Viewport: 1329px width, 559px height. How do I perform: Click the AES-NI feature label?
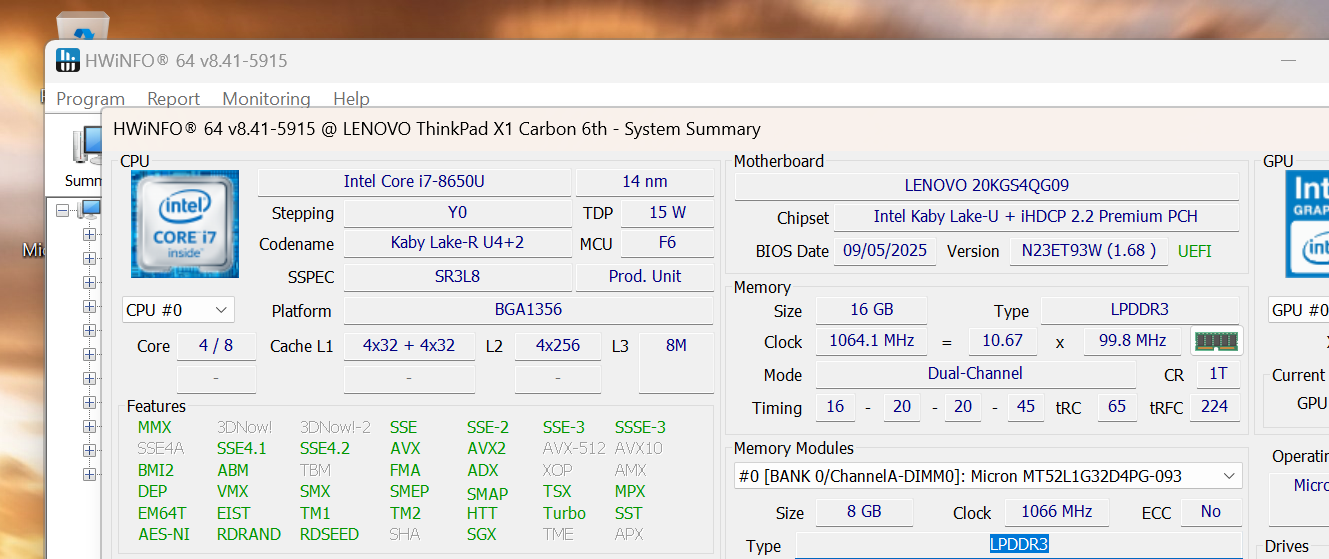pos(164,535)
